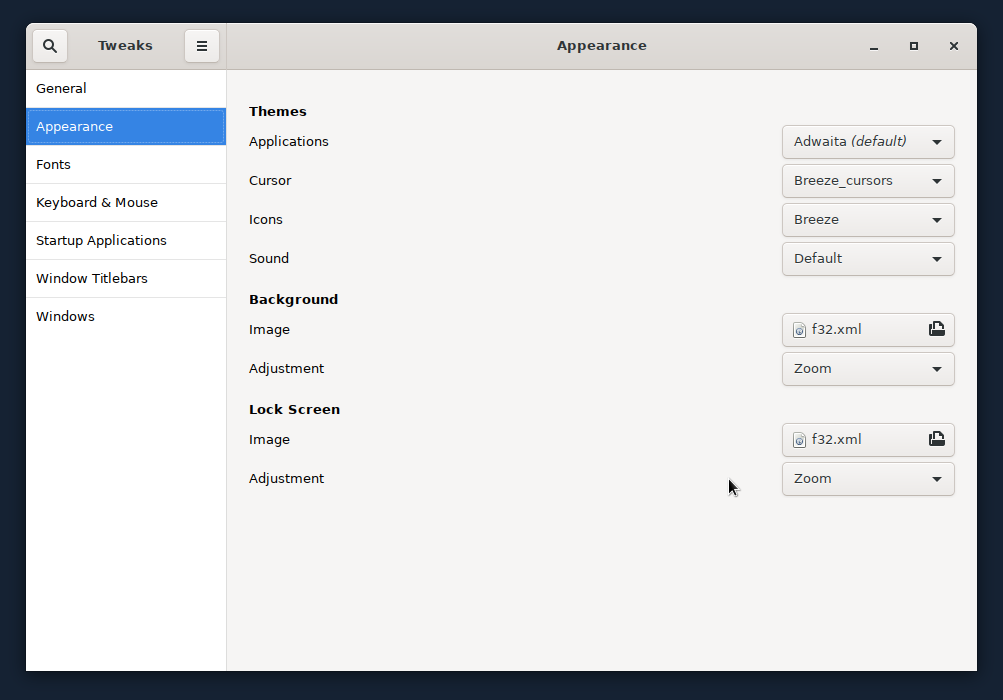Click the Lock Screen heading
1003x700 pixels.
pyautogui.click(x=294, y=410)
